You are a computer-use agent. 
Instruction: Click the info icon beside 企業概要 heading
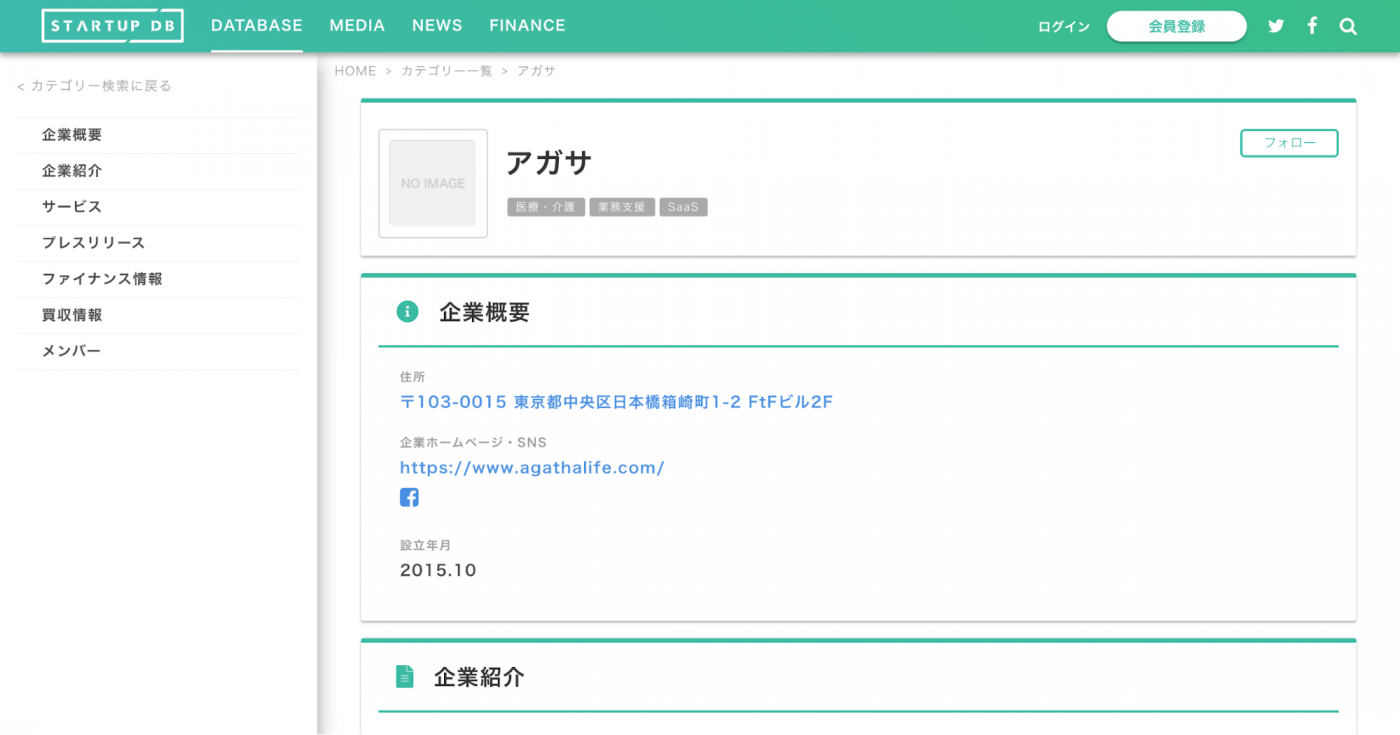(407, 311)
